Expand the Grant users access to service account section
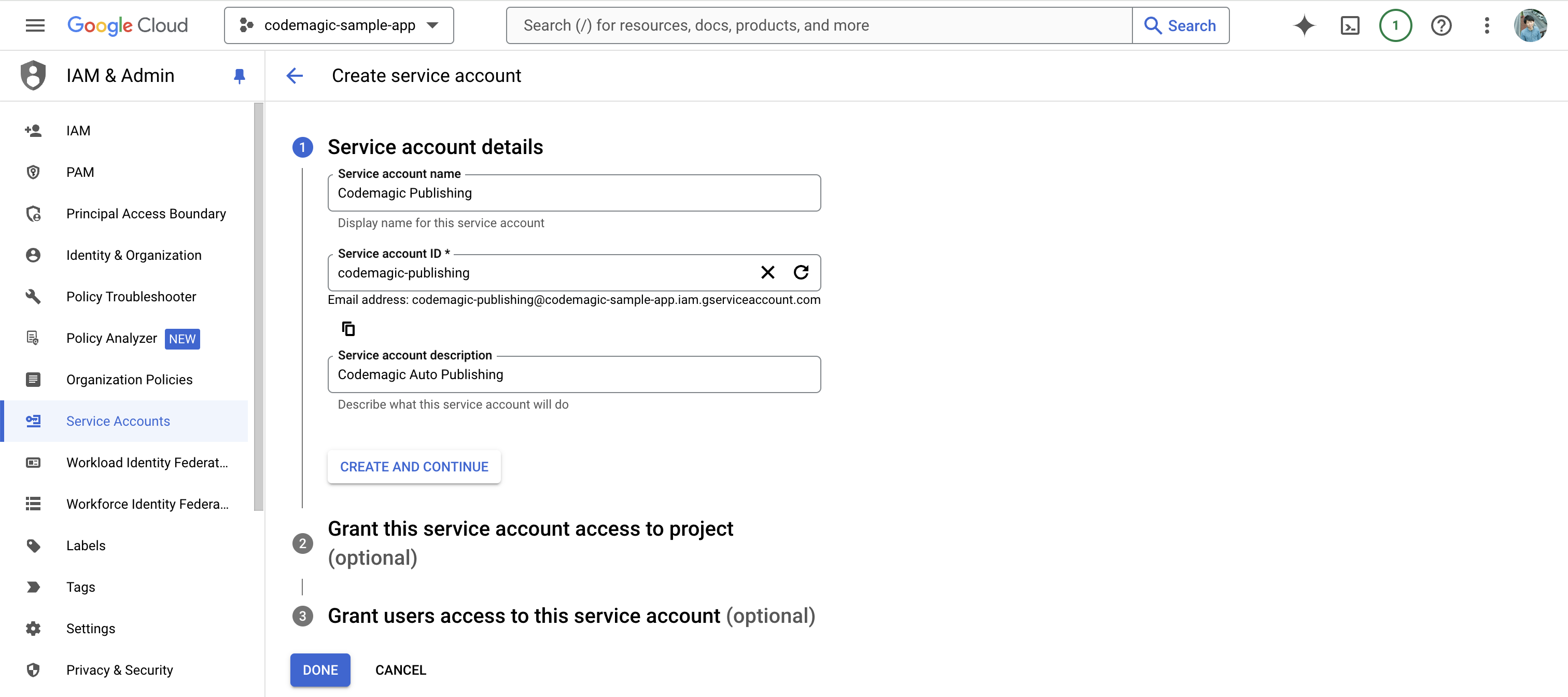The width and height of the screenshot is (1568, 697). click(x=571, y=615)
